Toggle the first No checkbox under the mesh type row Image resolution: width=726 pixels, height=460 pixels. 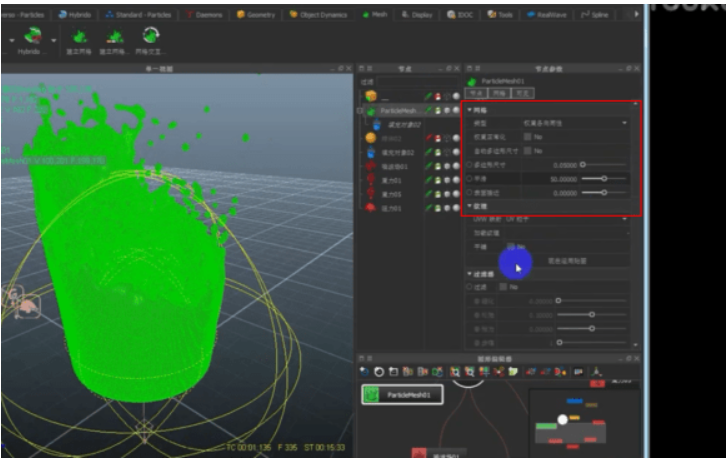click(x=528, y=136)
